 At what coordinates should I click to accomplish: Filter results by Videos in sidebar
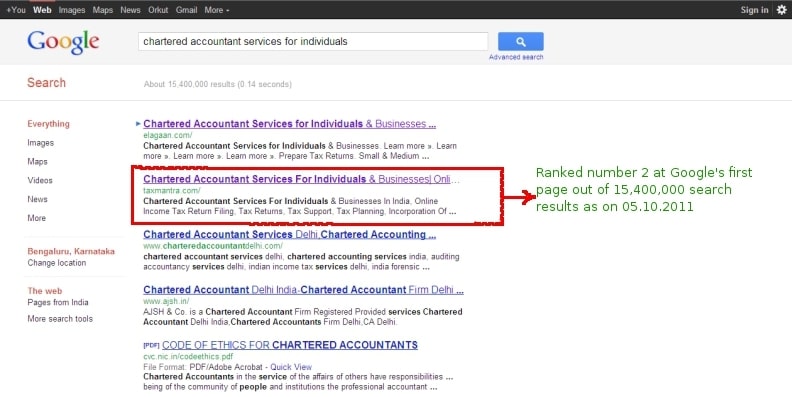click(40, 180)
